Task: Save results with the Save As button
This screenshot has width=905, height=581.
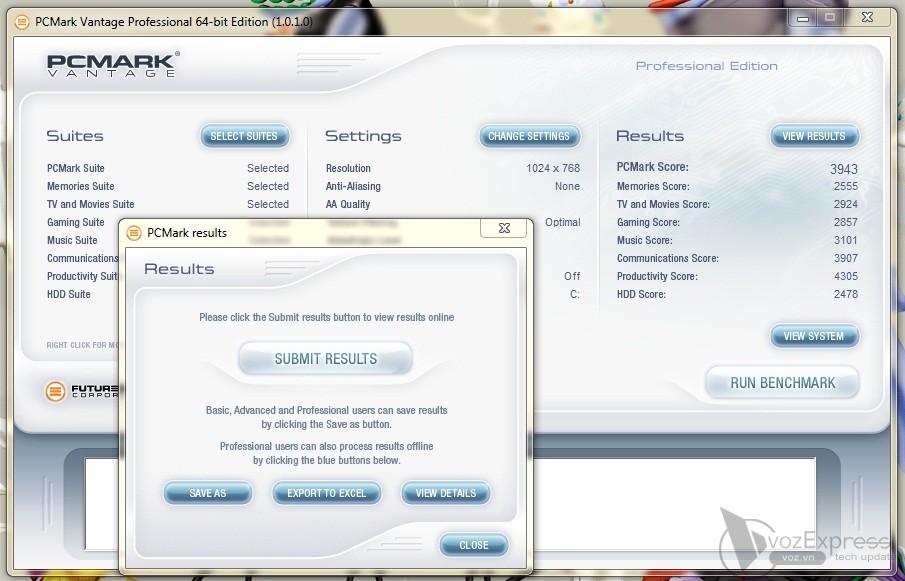Action: pos(208,493)
